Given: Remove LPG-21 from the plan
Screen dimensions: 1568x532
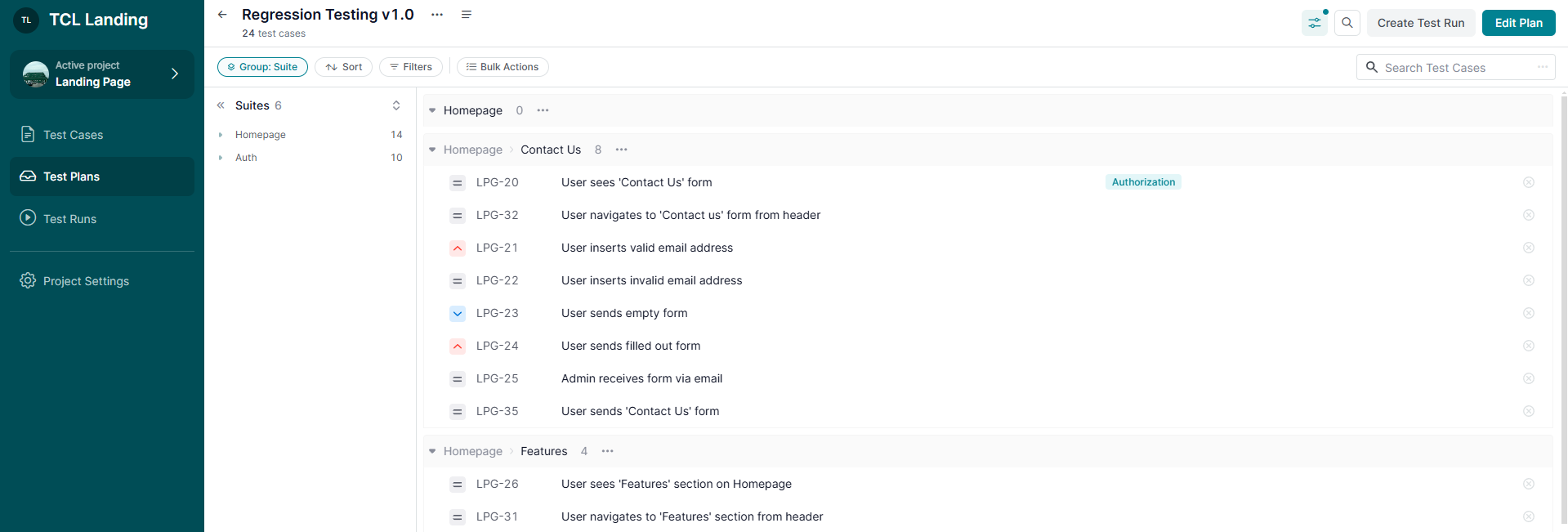Looking at the screenshot, I should [x=1529, y=248].
